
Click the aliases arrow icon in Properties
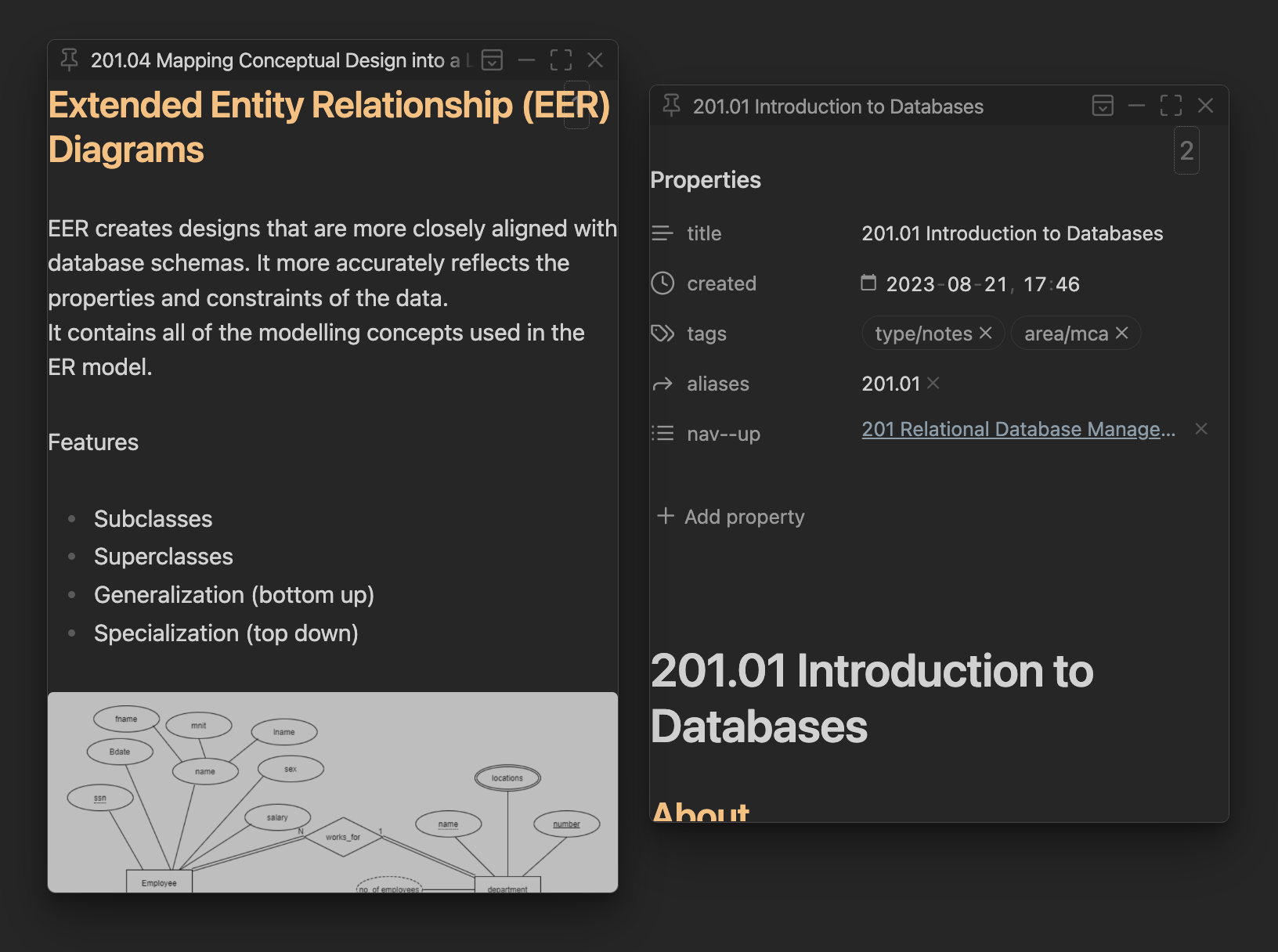662,384
